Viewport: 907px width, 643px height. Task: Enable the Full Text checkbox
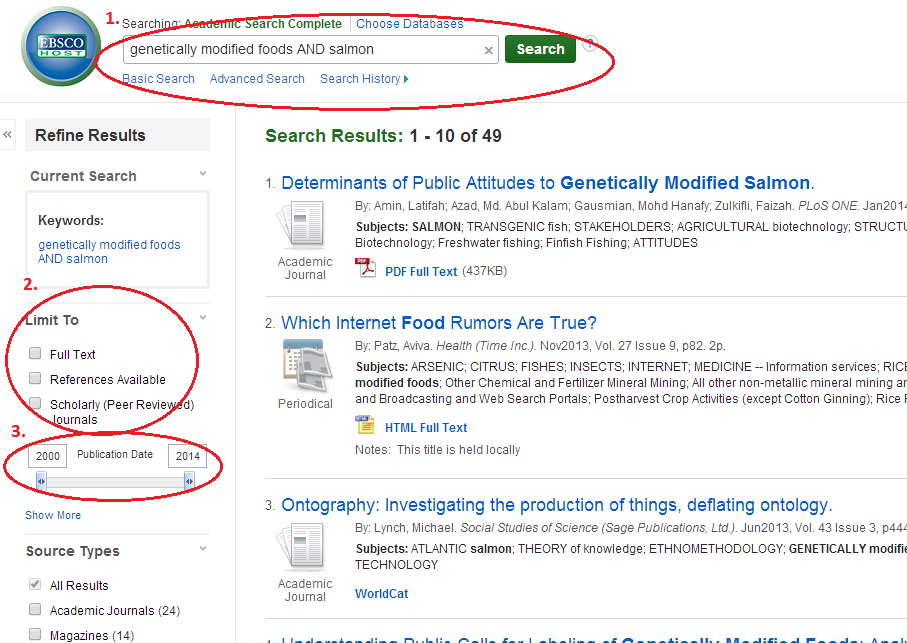coord(36,354)
